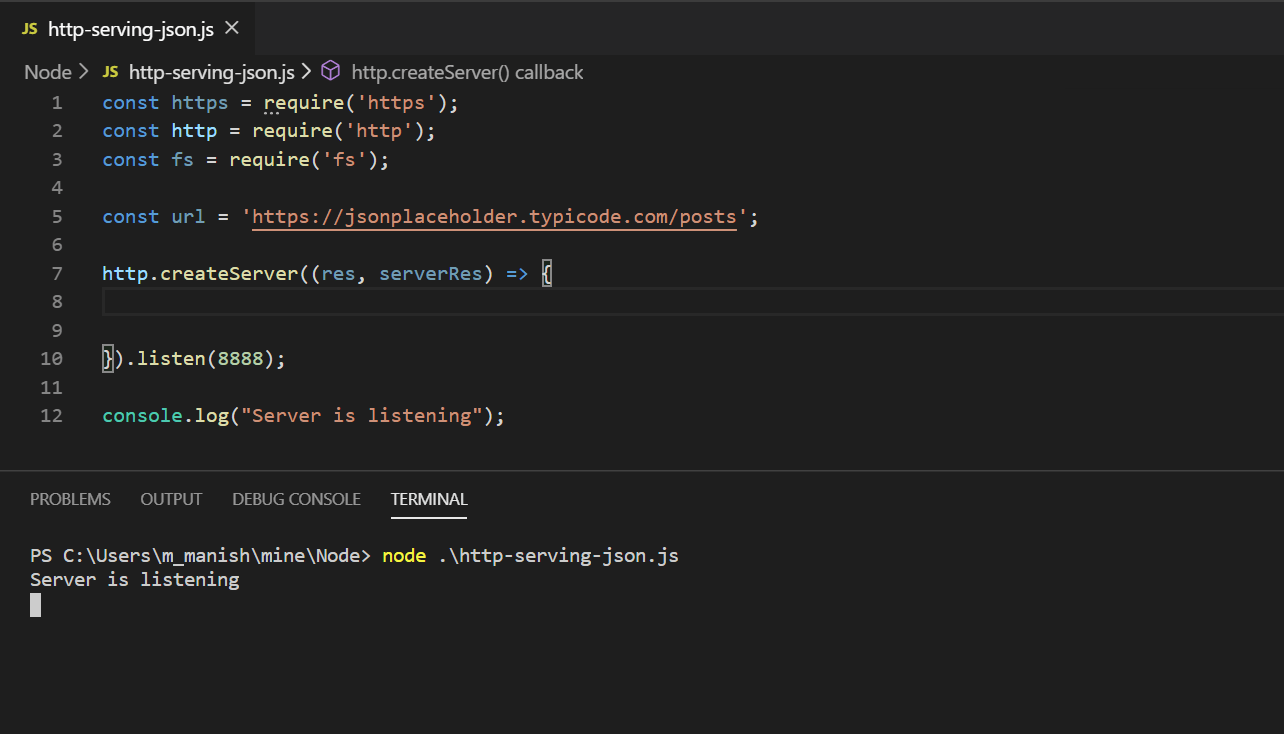Click line number 12 in the gutter

coord(51,415)
